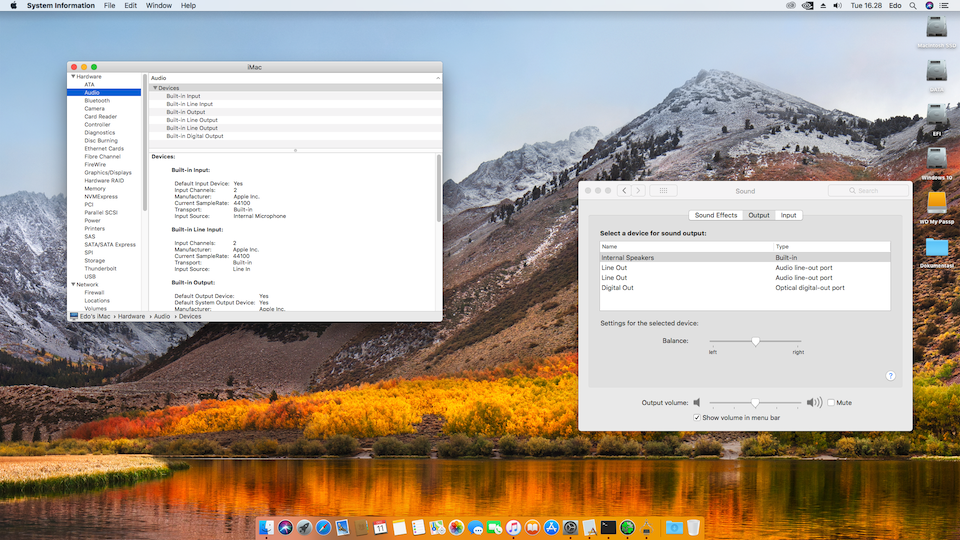Open the Spotlight search magnifier icon
The image size is (960, 540).
pos(913,6)
